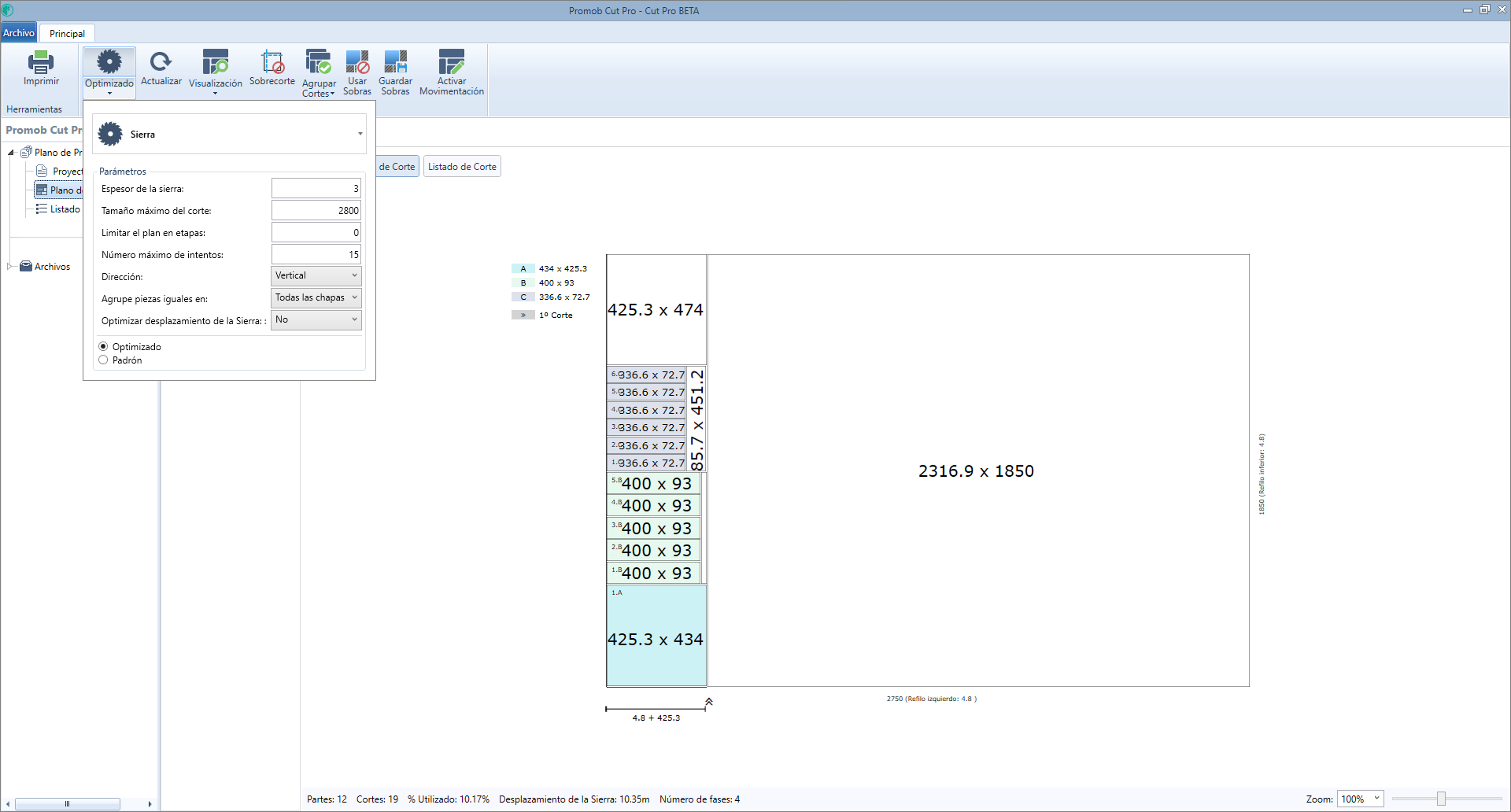Select the Optimizado radio button

[x=103, y=346]
